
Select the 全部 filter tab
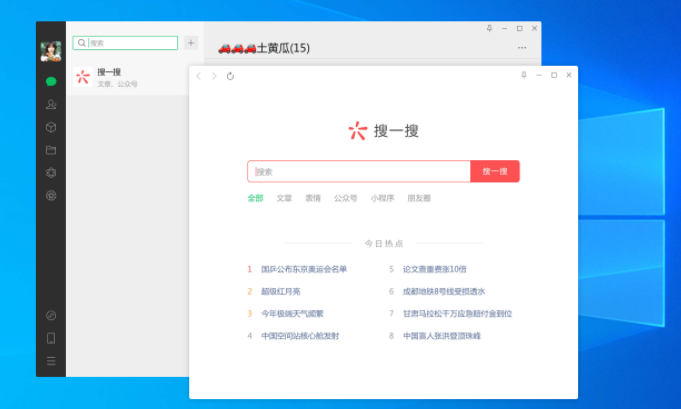click(x=255, y=198)
